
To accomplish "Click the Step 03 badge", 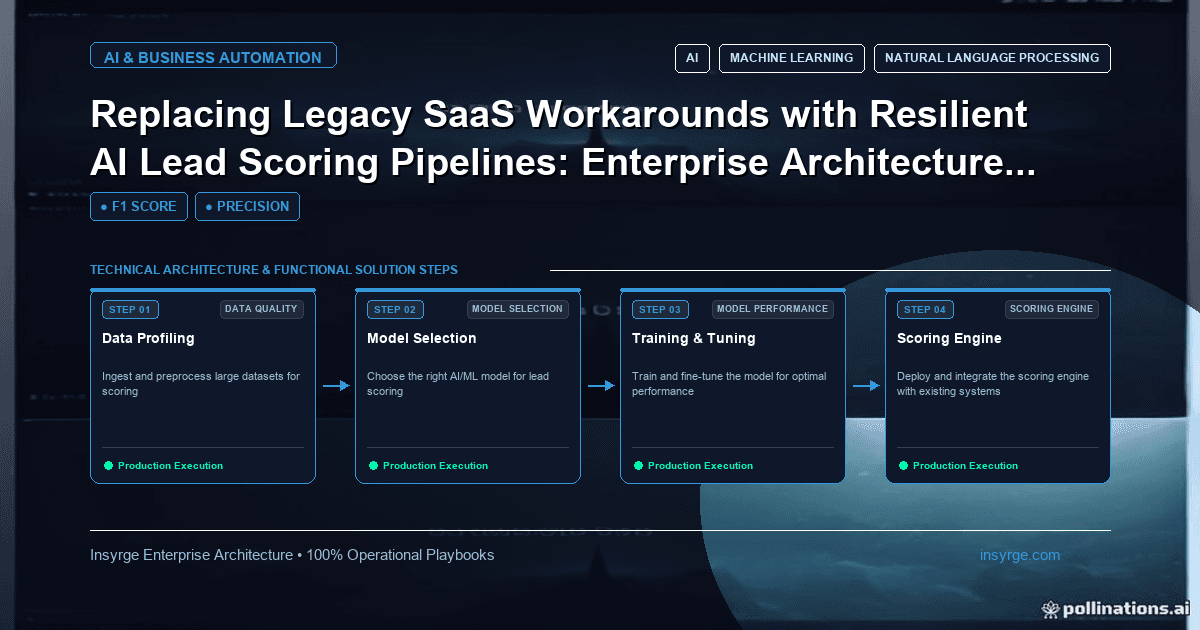I will pyautogui.click(x=660, y=310).
